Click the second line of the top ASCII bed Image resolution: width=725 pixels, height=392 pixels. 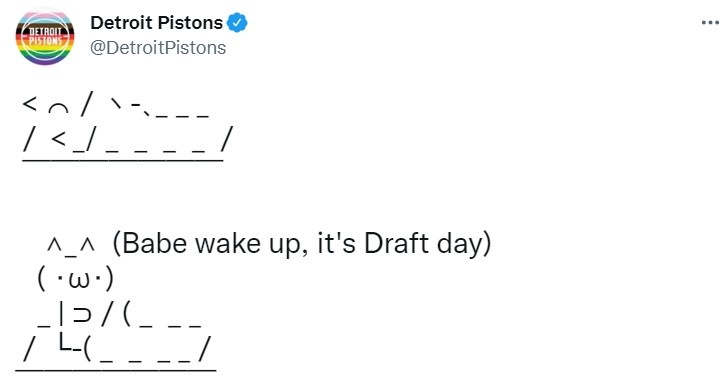[x=128, y=139]
